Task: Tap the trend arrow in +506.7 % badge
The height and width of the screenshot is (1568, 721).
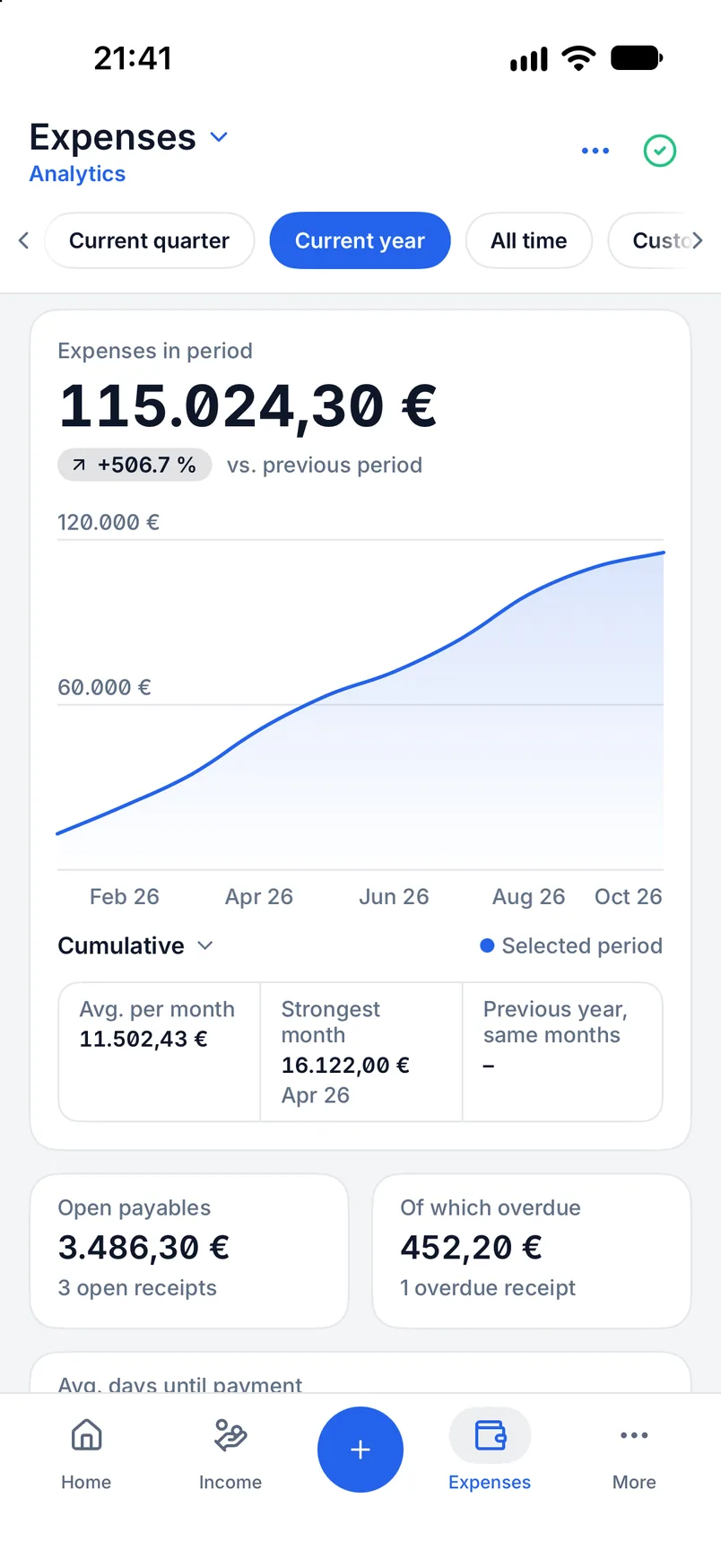Action: point(79,465)
